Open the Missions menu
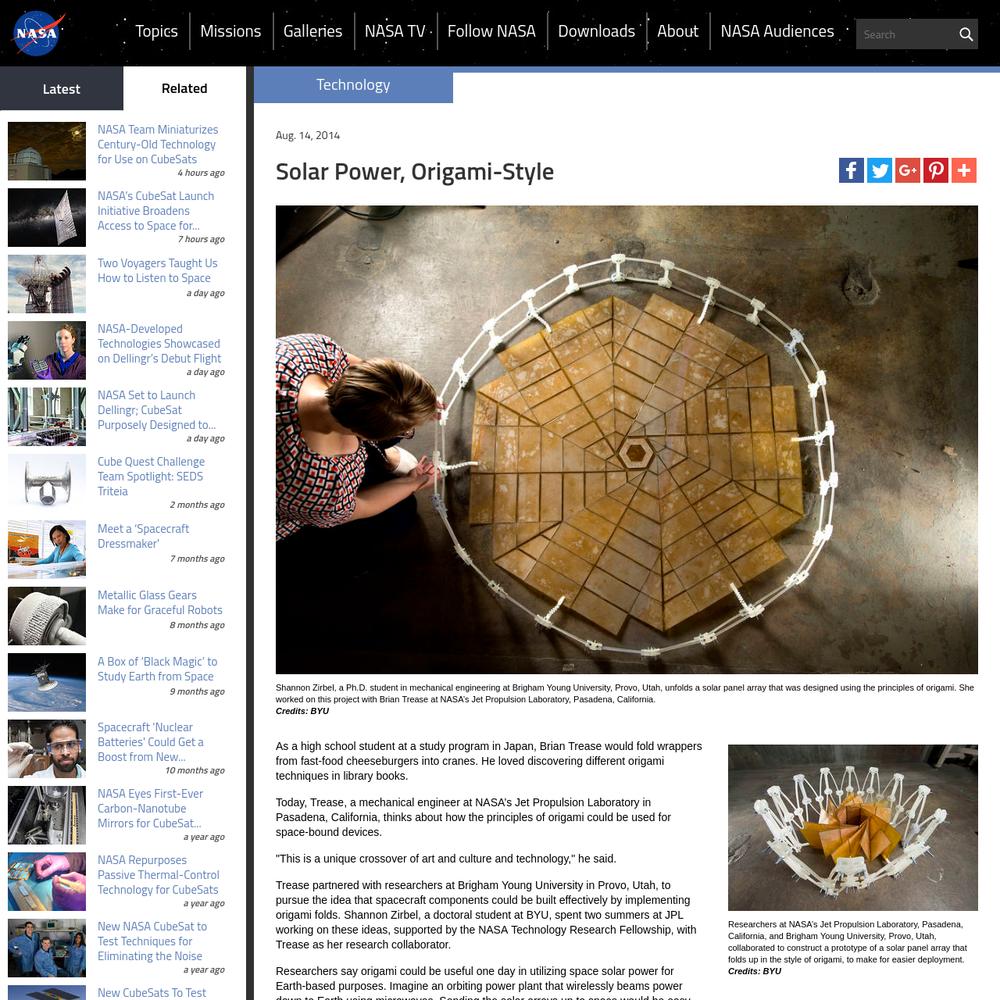Viewport: 1000px width, 1000px height. (230, 31)
